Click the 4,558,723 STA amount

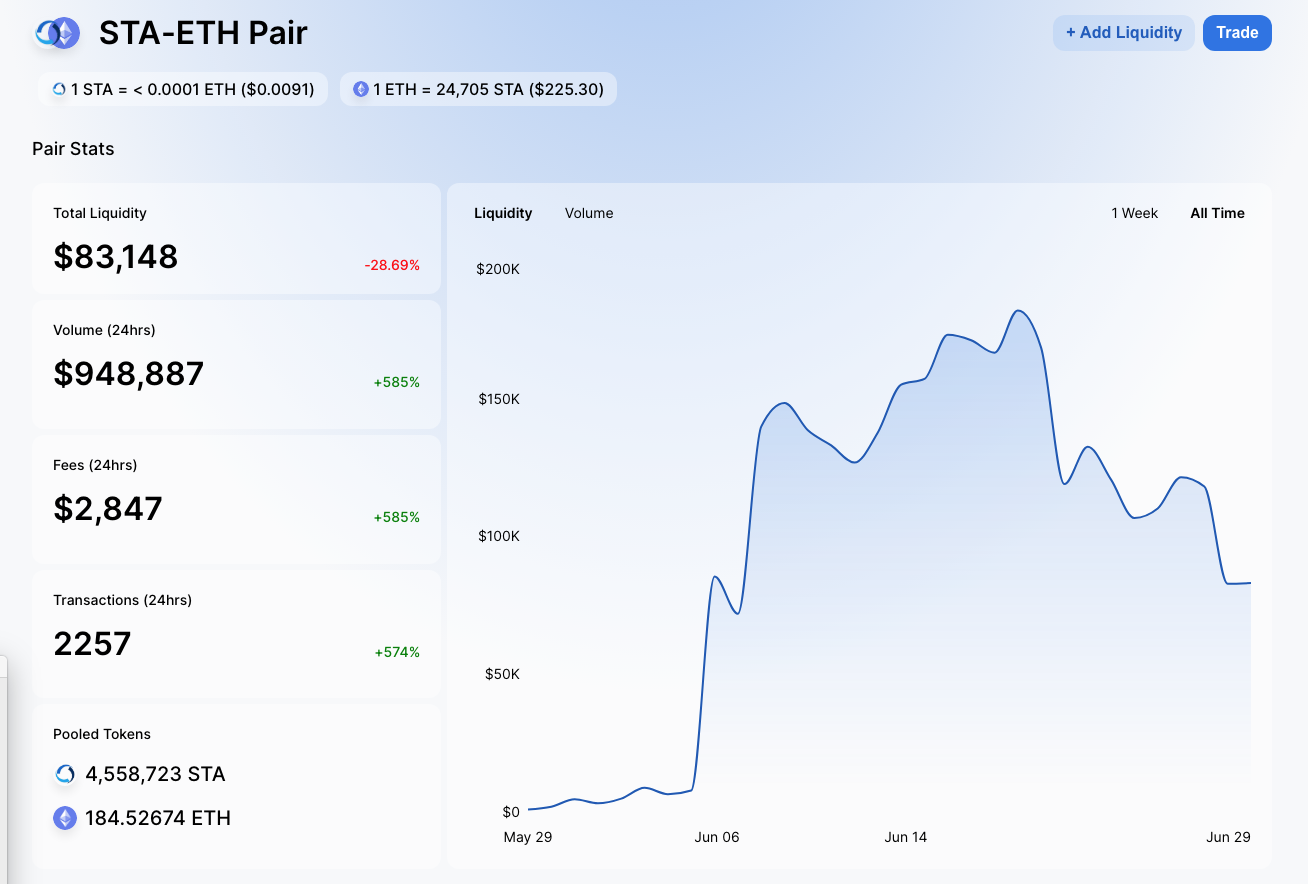coord(155,774)
